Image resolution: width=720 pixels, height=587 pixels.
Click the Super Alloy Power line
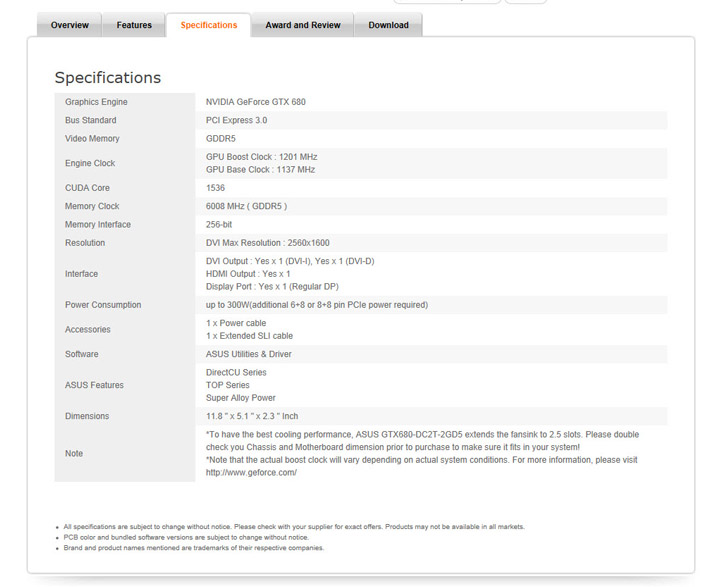click(x=241, y=398)
